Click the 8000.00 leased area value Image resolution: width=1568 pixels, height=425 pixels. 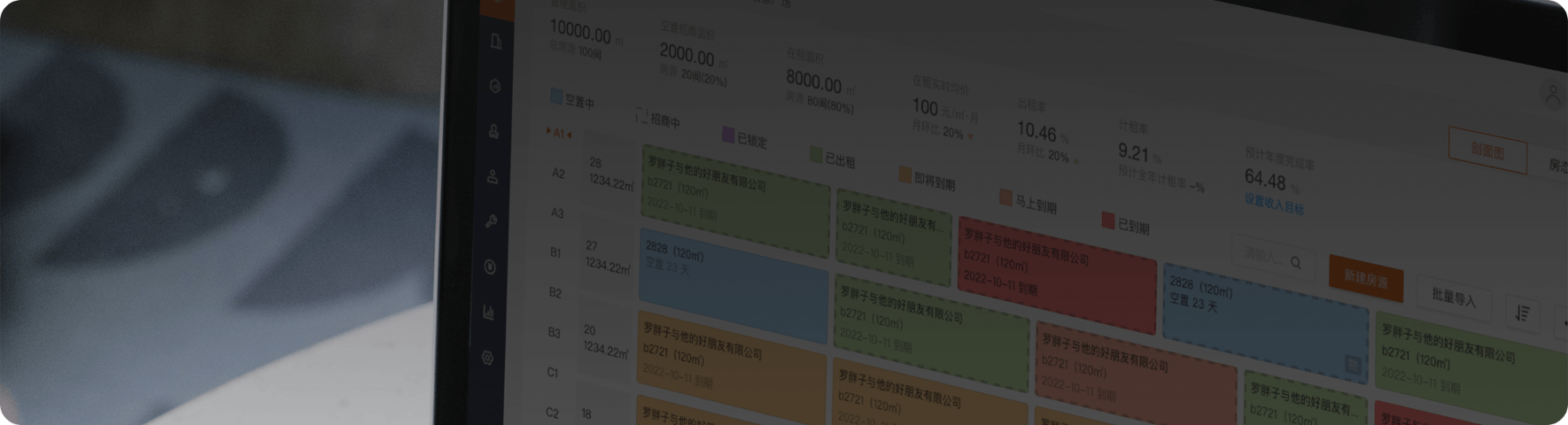[x=814, y=82]
